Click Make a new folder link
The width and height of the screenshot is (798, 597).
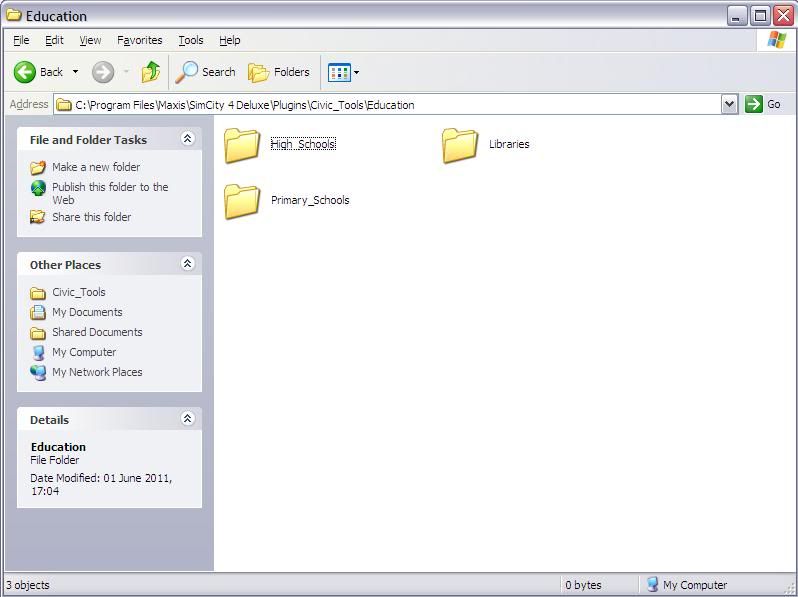96,167
